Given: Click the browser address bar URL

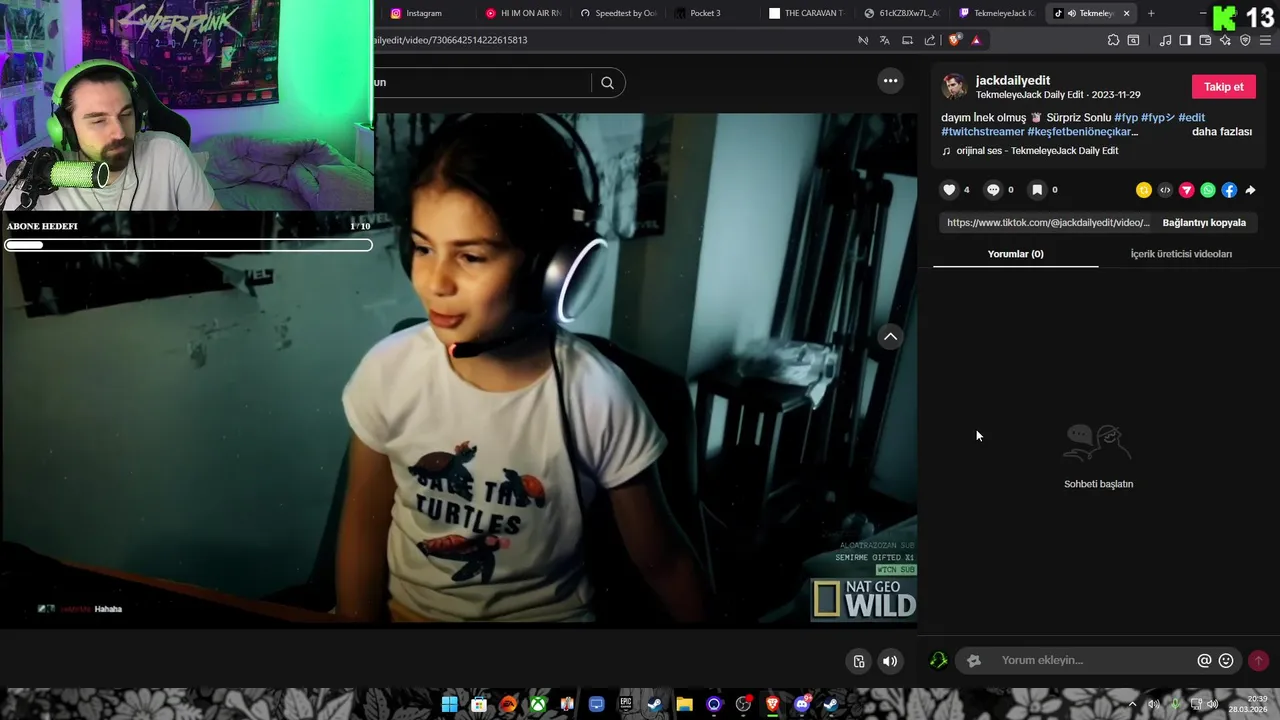Looking at the screenshot, I should [x=450, y=40].
